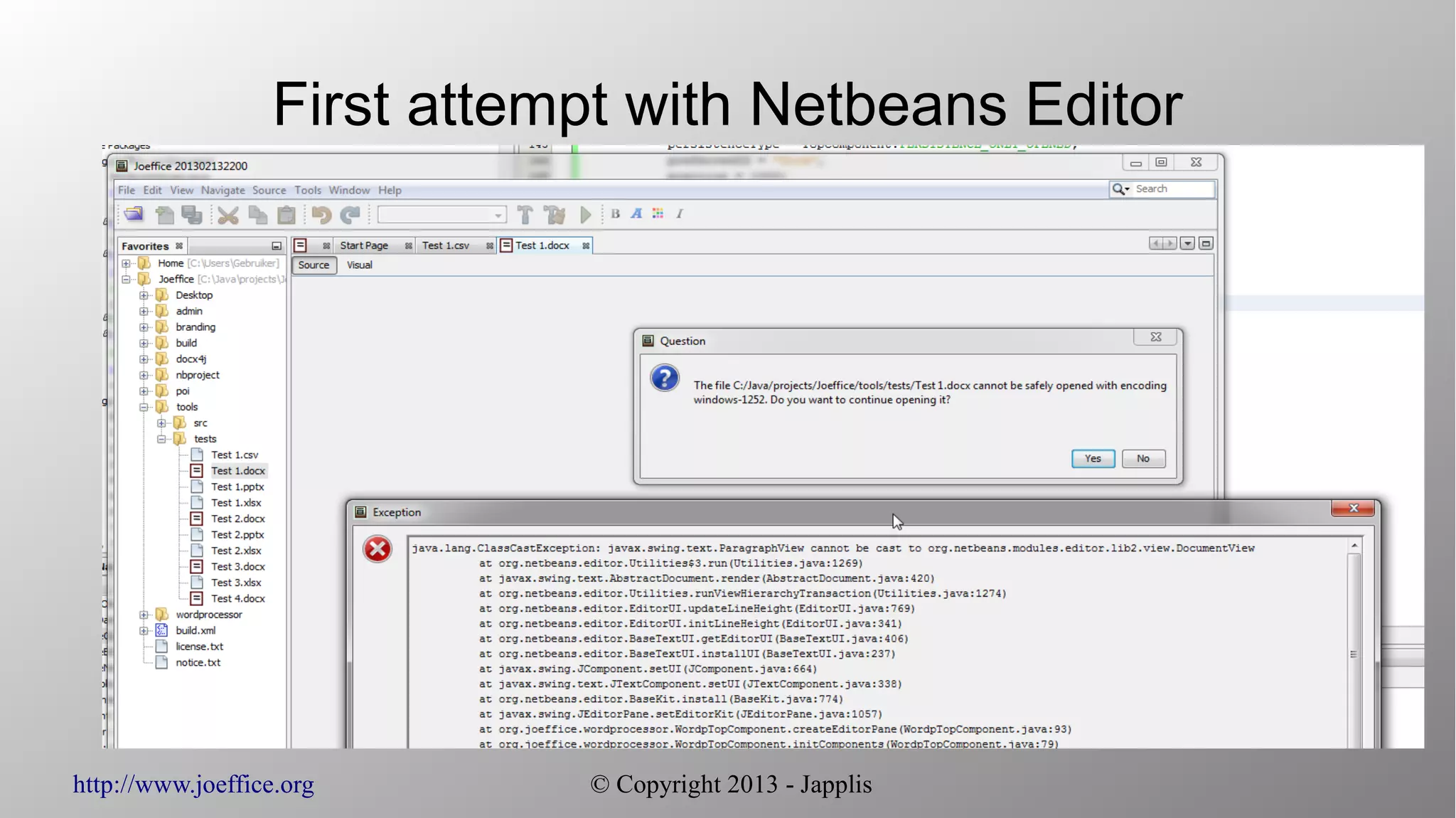
Task: Switch to the Test 1.csv tab
Action: coord(446,245)
